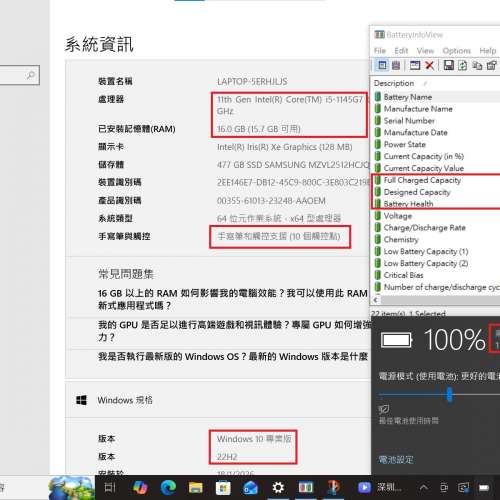This screenshot has height=500, width=500.
Task: Select Show Battery Information toolbar icon
Action: click(x=382, y=65)
